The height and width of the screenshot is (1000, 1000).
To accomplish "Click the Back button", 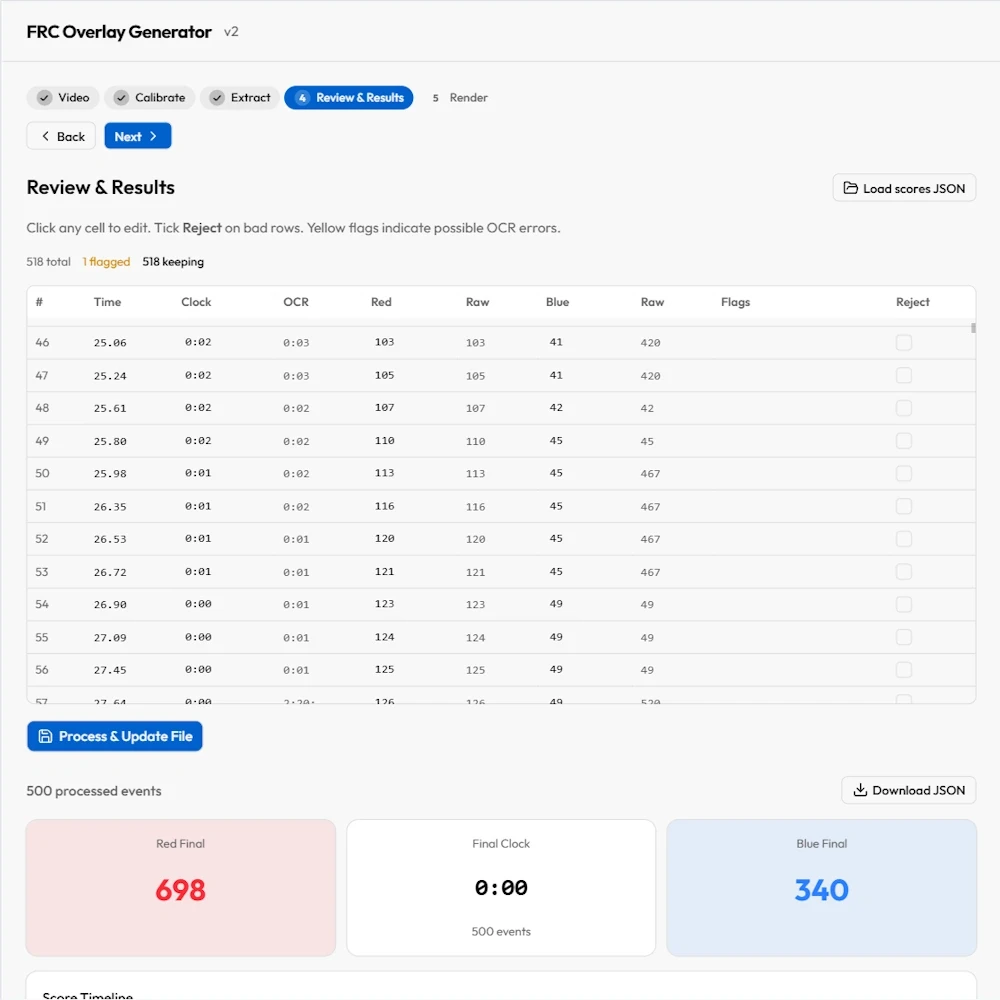I will point(61,136).
